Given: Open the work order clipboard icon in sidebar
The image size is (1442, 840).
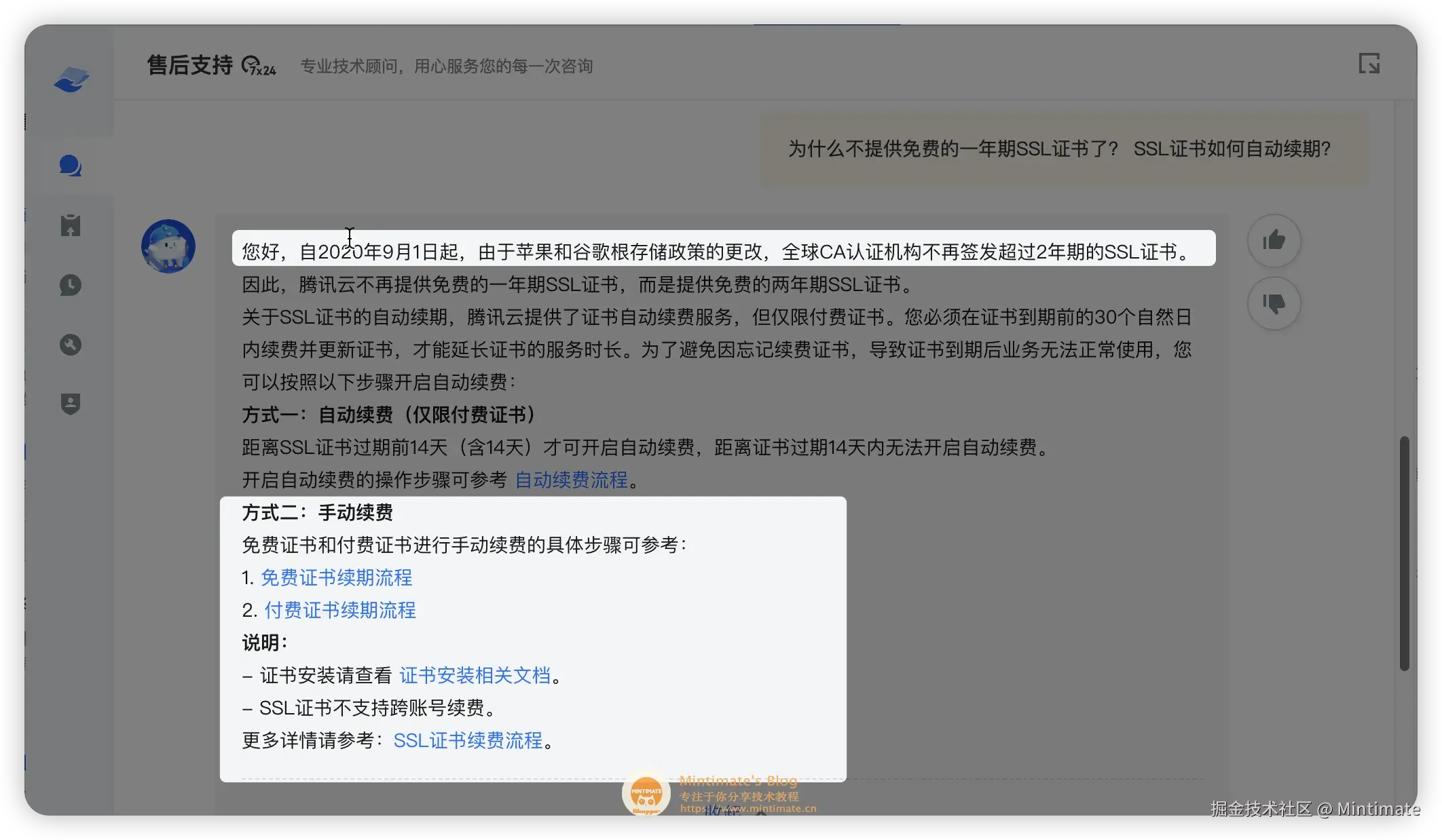Looking at the screenshot, I should [x=71, y=227].
